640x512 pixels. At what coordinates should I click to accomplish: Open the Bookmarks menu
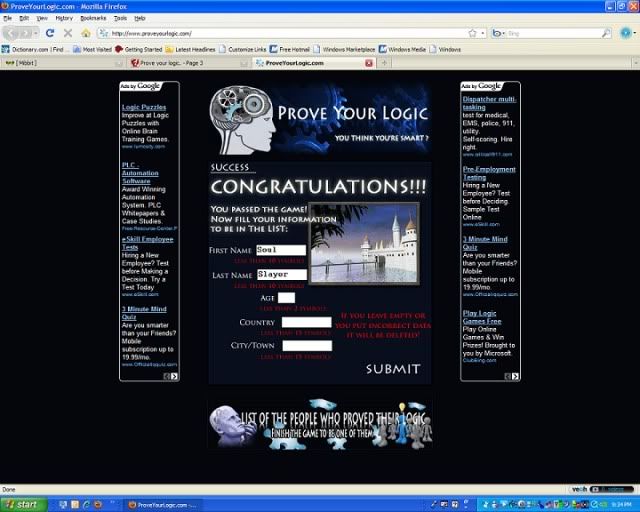click(x=93, y=18)
